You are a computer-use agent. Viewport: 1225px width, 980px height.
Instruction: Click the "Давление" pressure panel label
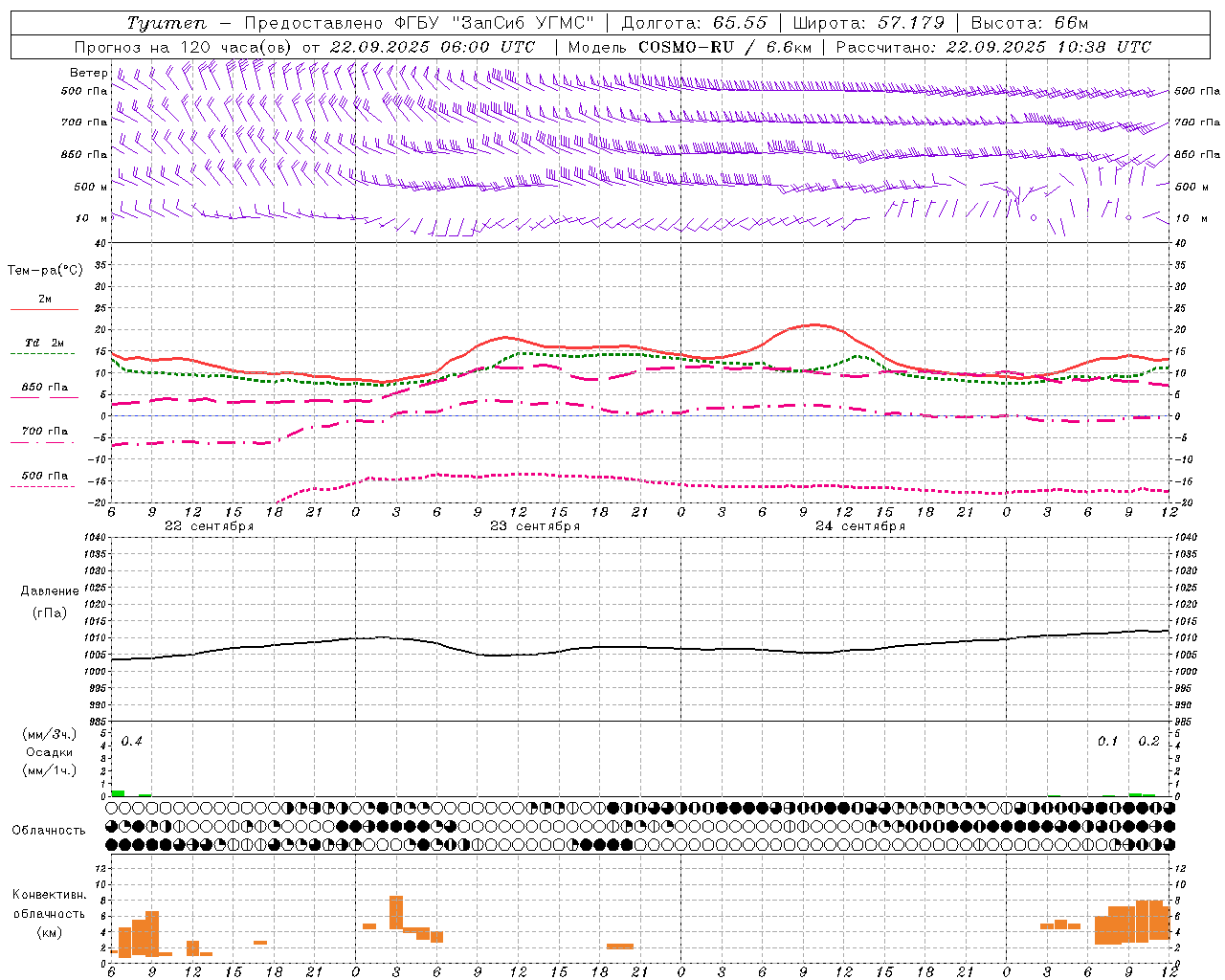[50, 591]
